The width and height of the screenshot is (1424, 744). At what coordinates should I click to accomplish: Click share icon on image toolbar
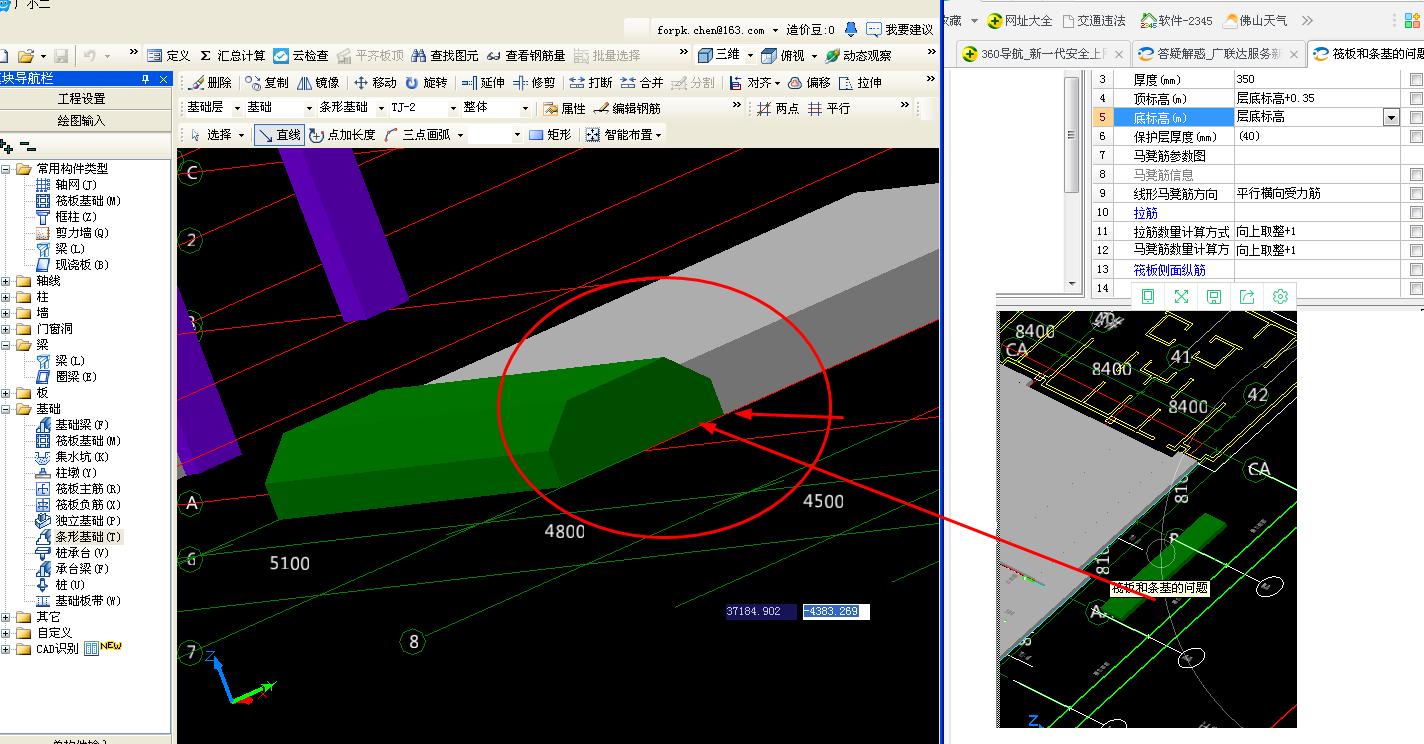pos(1247,296)
